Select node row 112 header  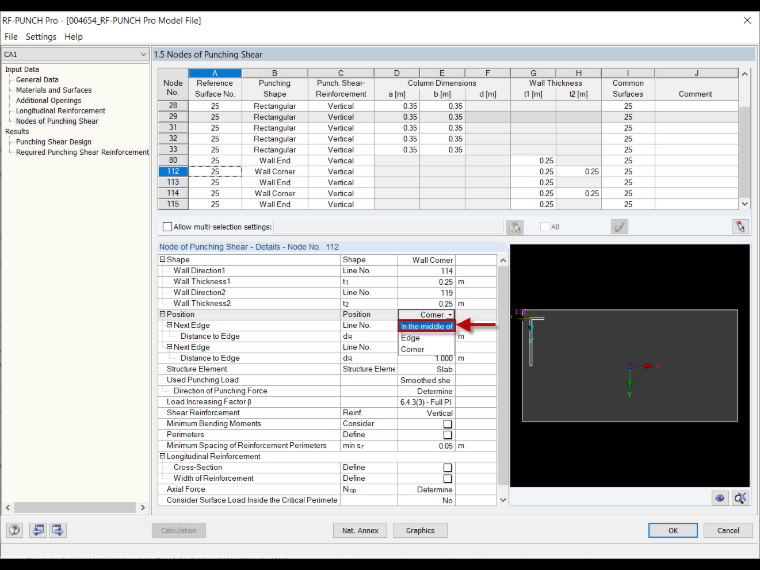click(x=173, y=171)
